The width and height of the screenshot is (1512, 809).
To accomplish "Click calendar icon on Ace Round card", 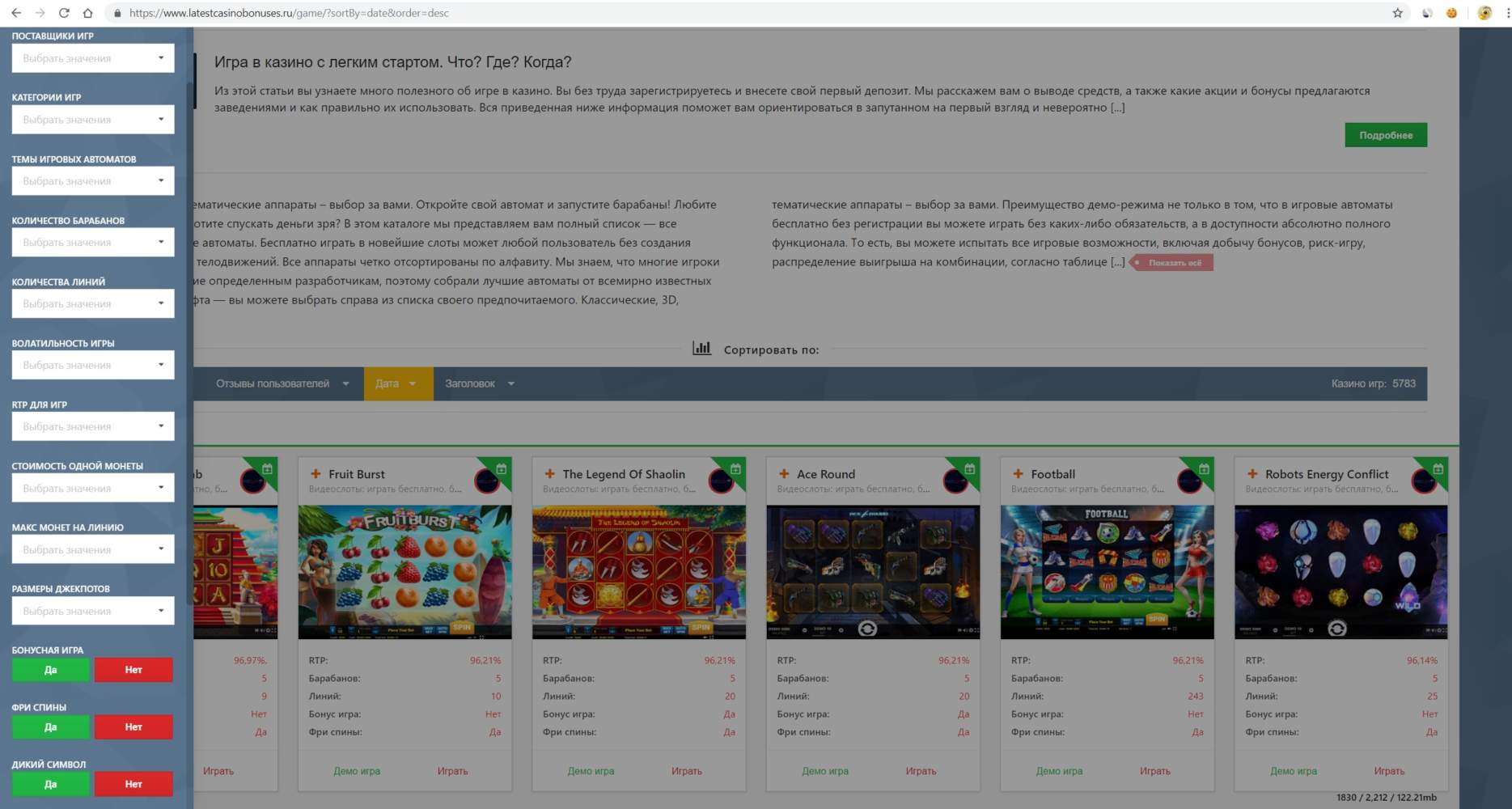I will click(969, 469).
